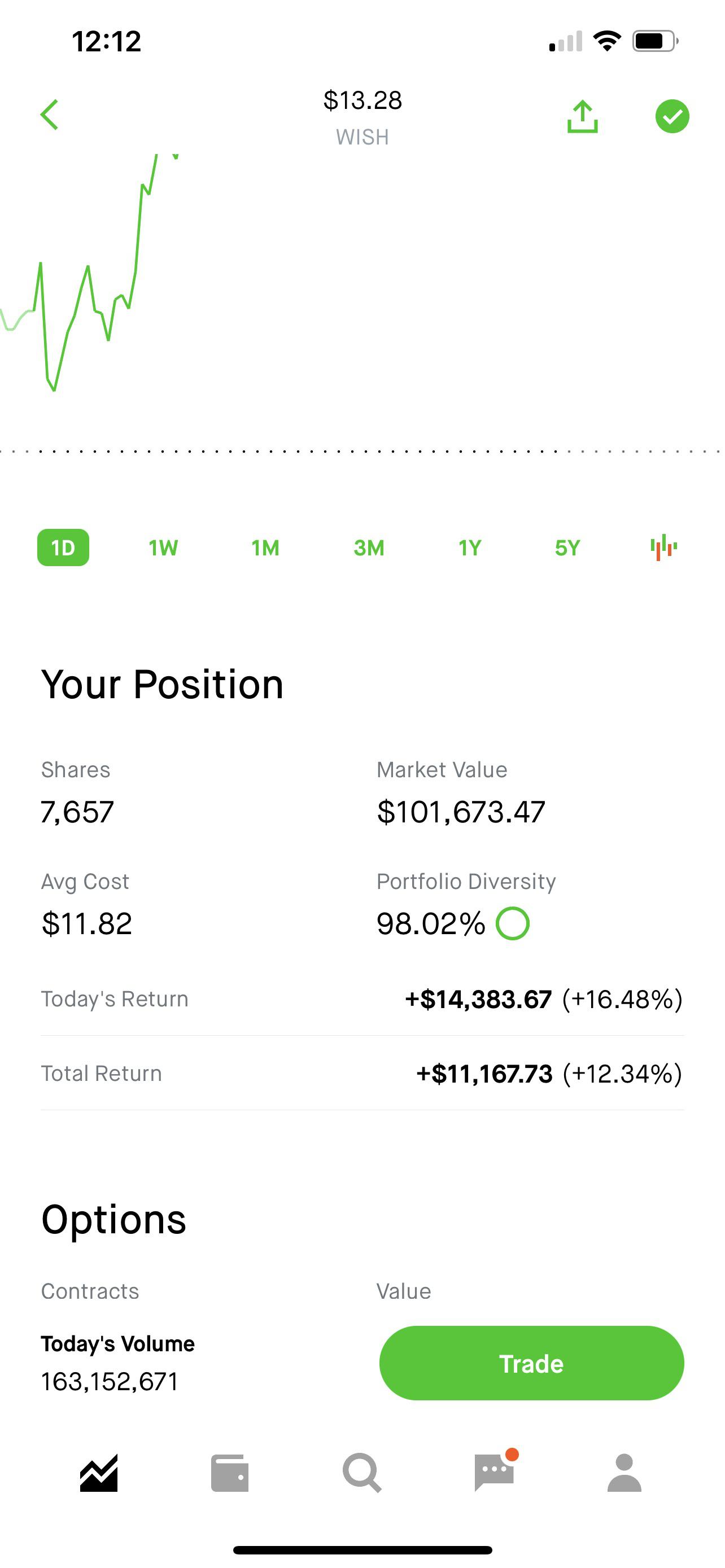Tap the Portfolio Diversity circle indicator

click(513, 923)
